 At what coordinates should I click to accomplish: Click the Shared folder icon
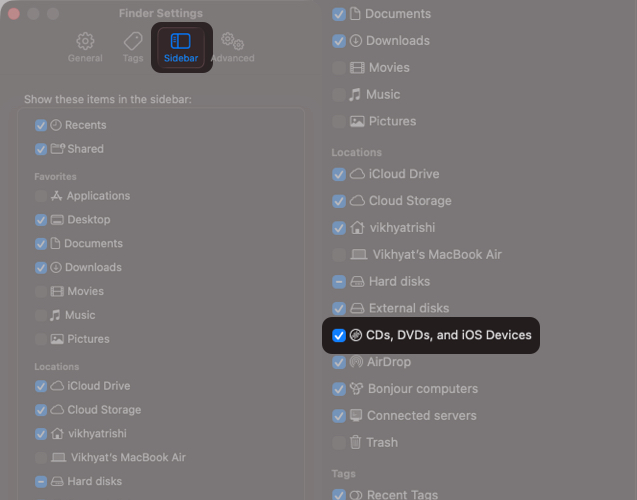pos(57,149)
